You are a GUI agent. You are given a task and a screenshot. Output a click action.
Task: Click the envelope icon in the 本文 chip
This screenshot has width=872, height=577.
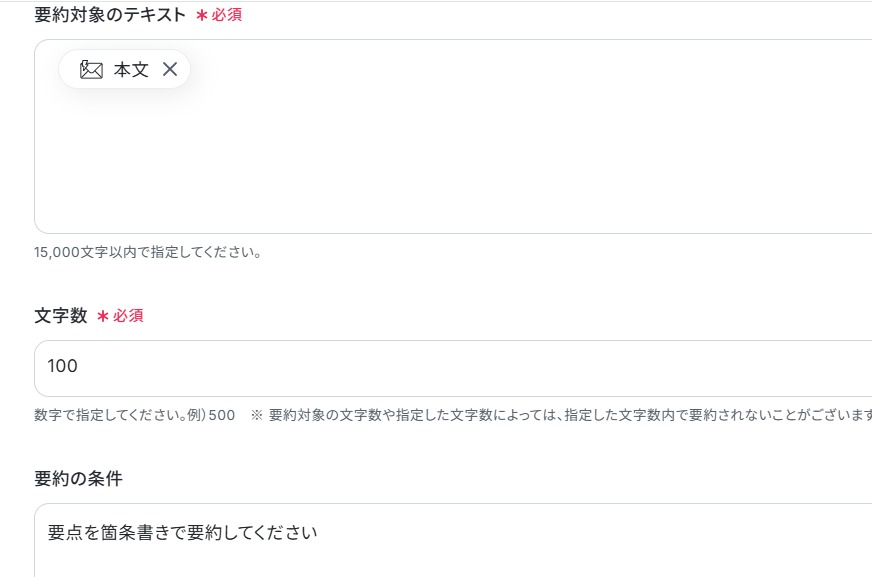91,69
